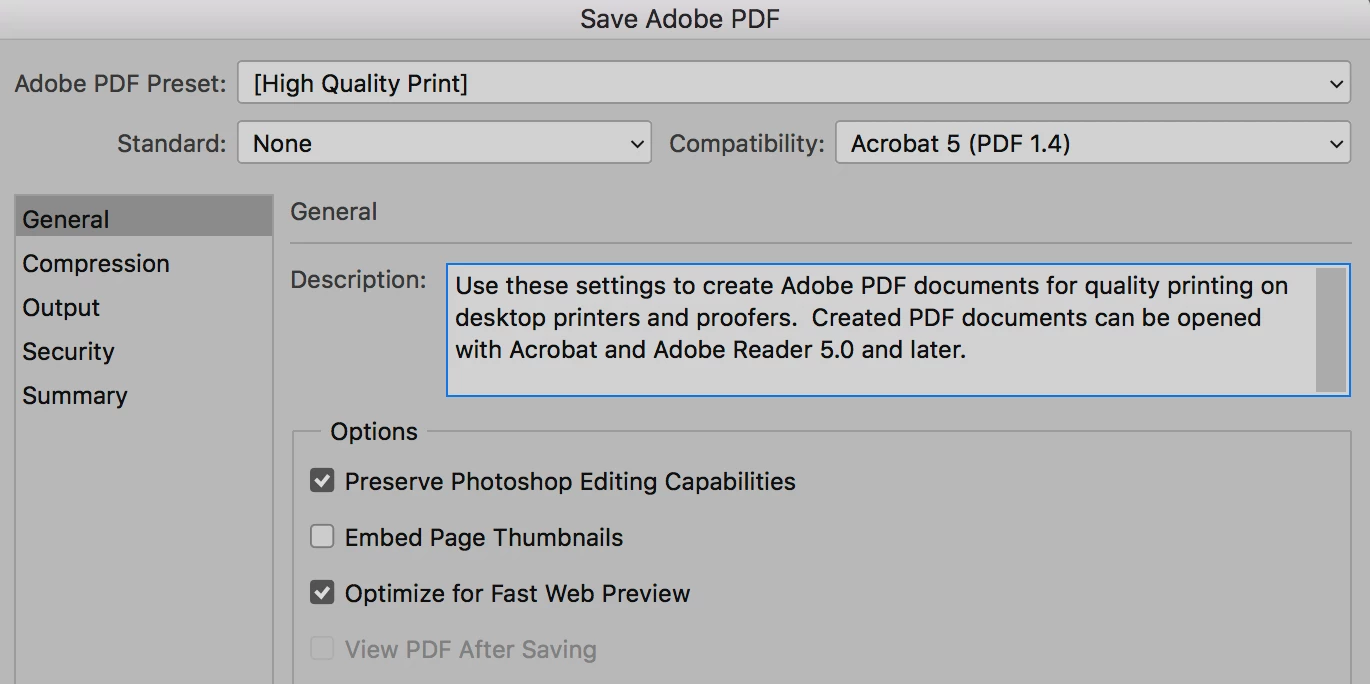
Task: Click the Preserve Photoshop Editing Capabilities label
Action: tap(570, 482)
